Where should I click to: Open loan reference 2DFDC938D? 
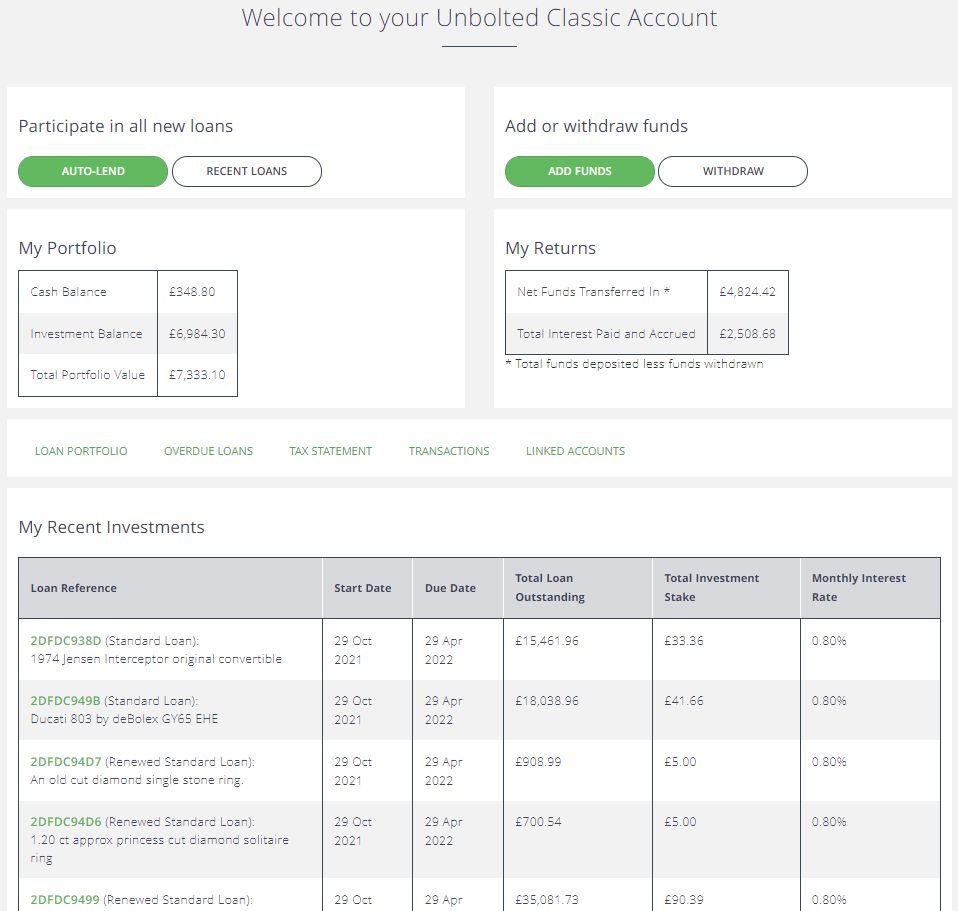[x=66, y=640]
